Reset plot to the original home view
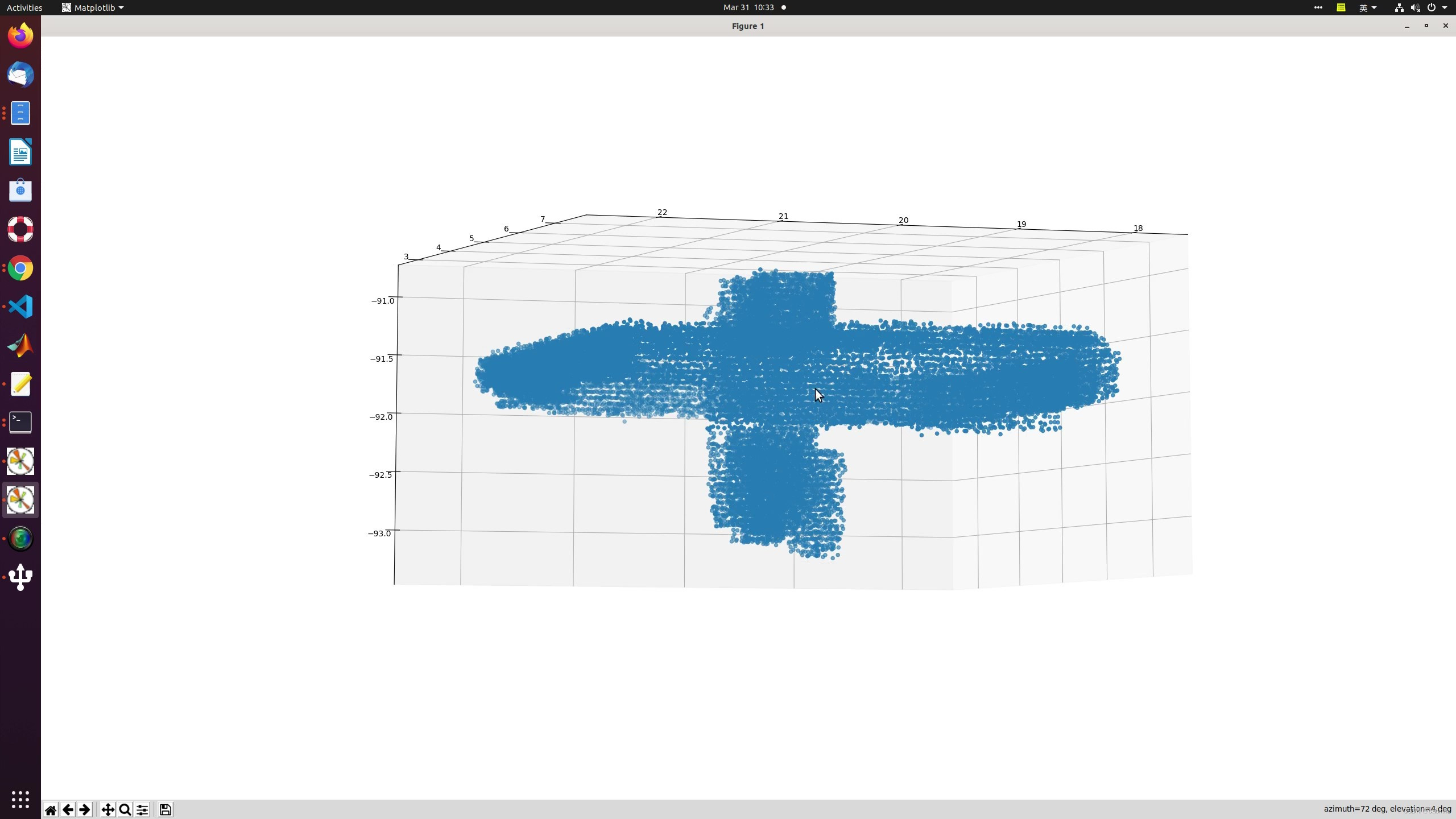1456x819 pixels. pyautogui.click(x=51, y=809)
